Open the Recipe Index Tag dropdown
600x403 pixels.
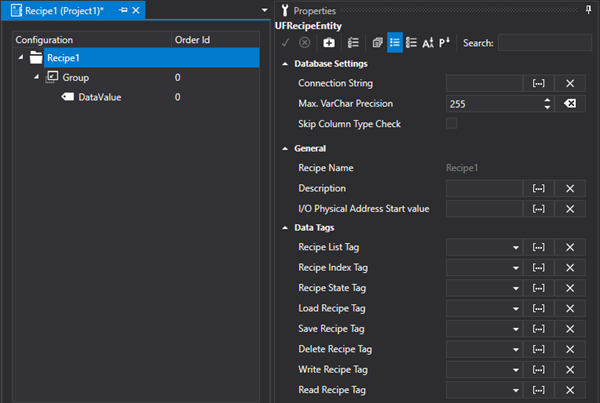[x=516, y=268]
